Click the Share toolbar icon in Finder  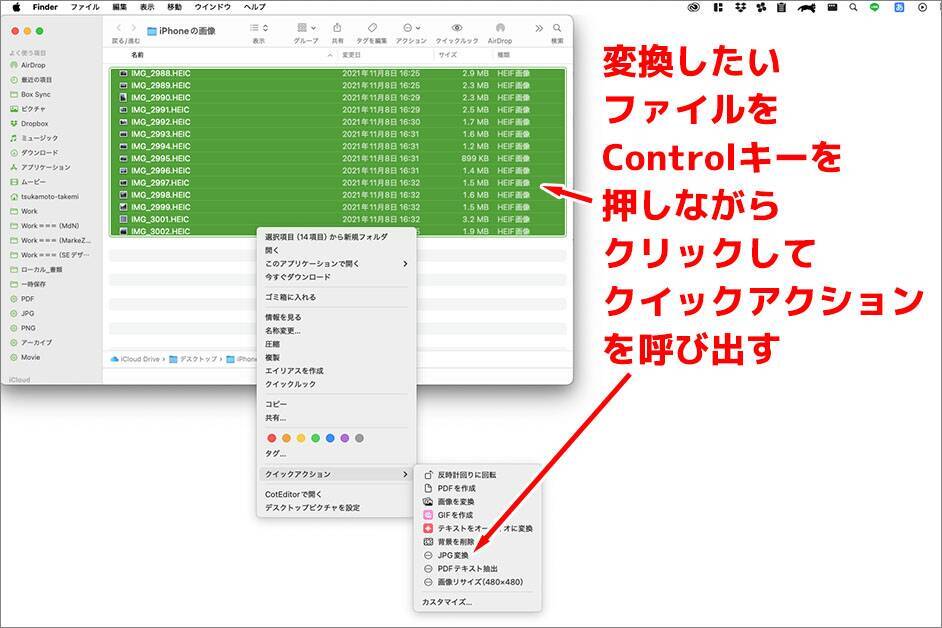[338, 28]
